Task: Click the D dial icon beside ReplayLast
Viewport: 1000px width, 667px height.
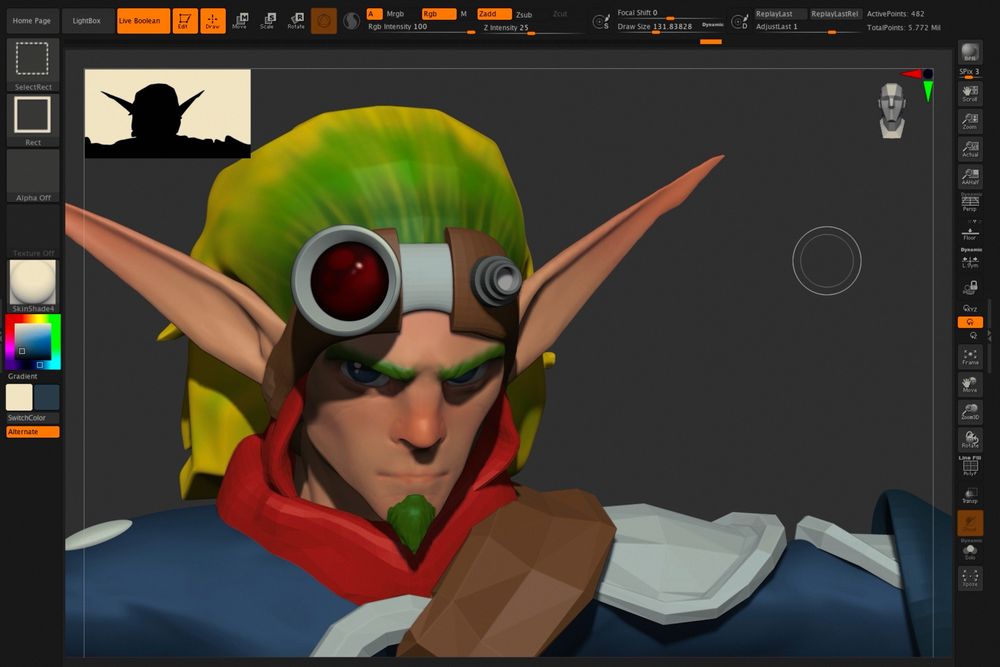Action: (x=739, y=22)
